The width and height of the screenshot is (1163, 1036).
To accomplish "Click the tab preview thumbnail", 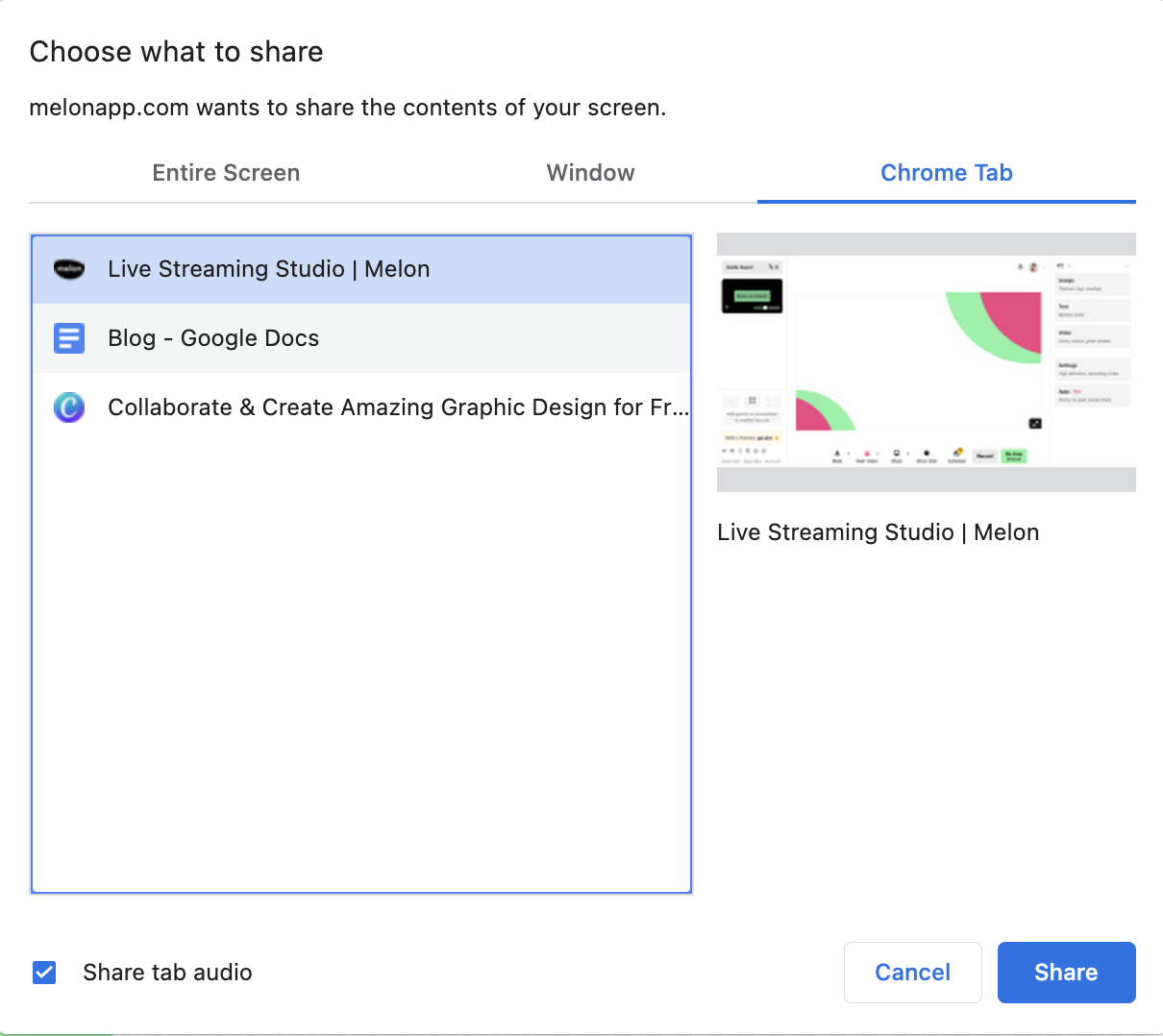I will (926, 362).
